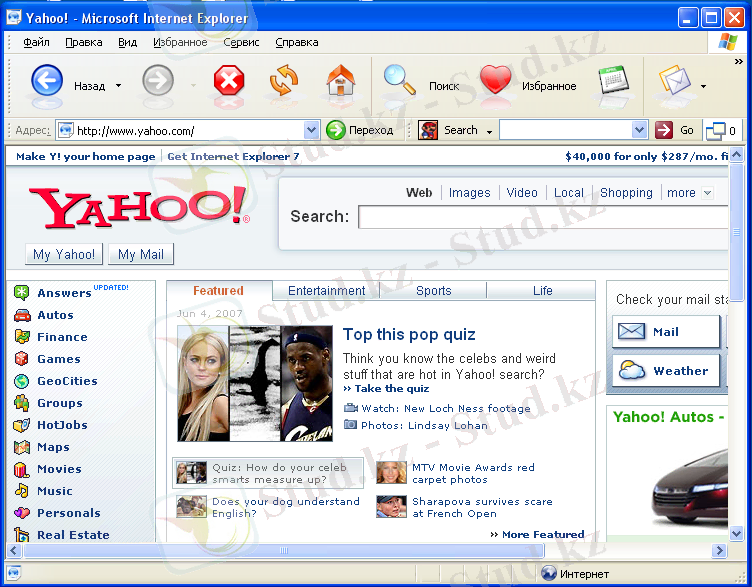This screenshot has height=587, width=752.
Task: Expand the address bar URL dropdown
Action: tap(310, 130)
